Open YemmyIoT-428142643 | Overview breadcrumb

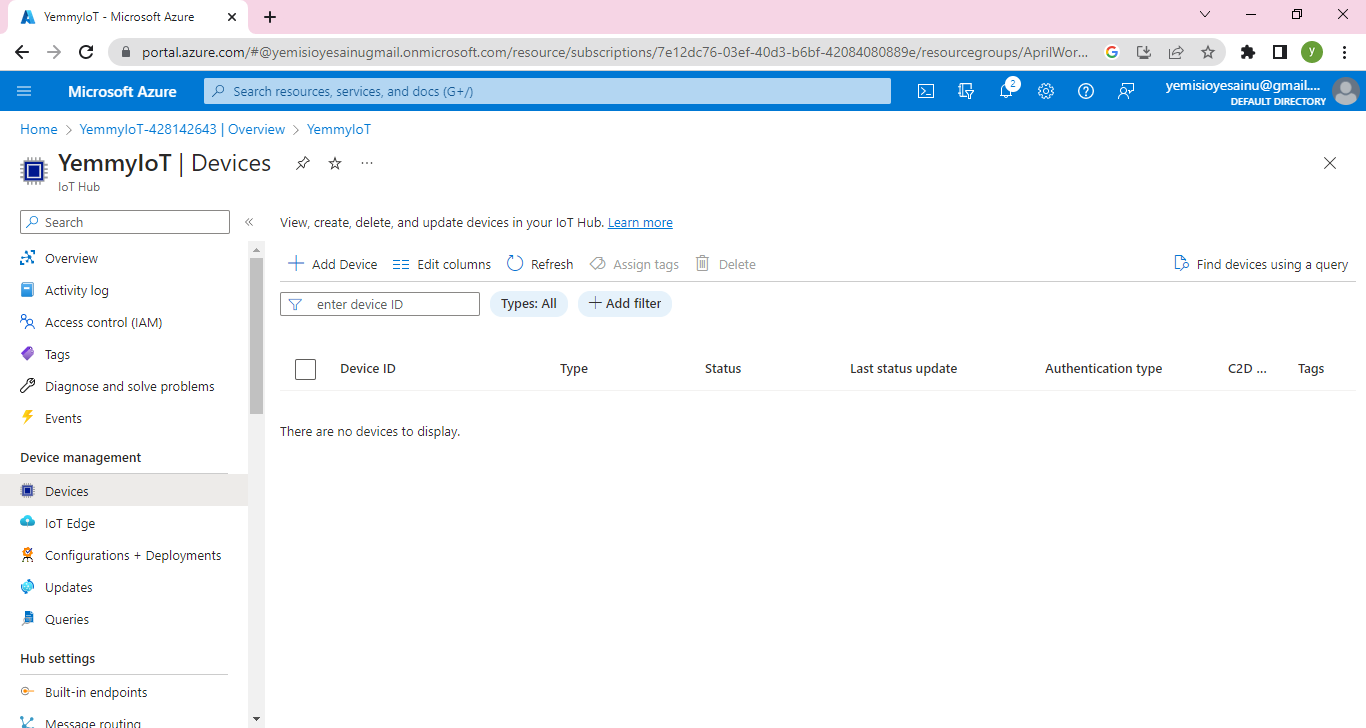pos(182,129)
